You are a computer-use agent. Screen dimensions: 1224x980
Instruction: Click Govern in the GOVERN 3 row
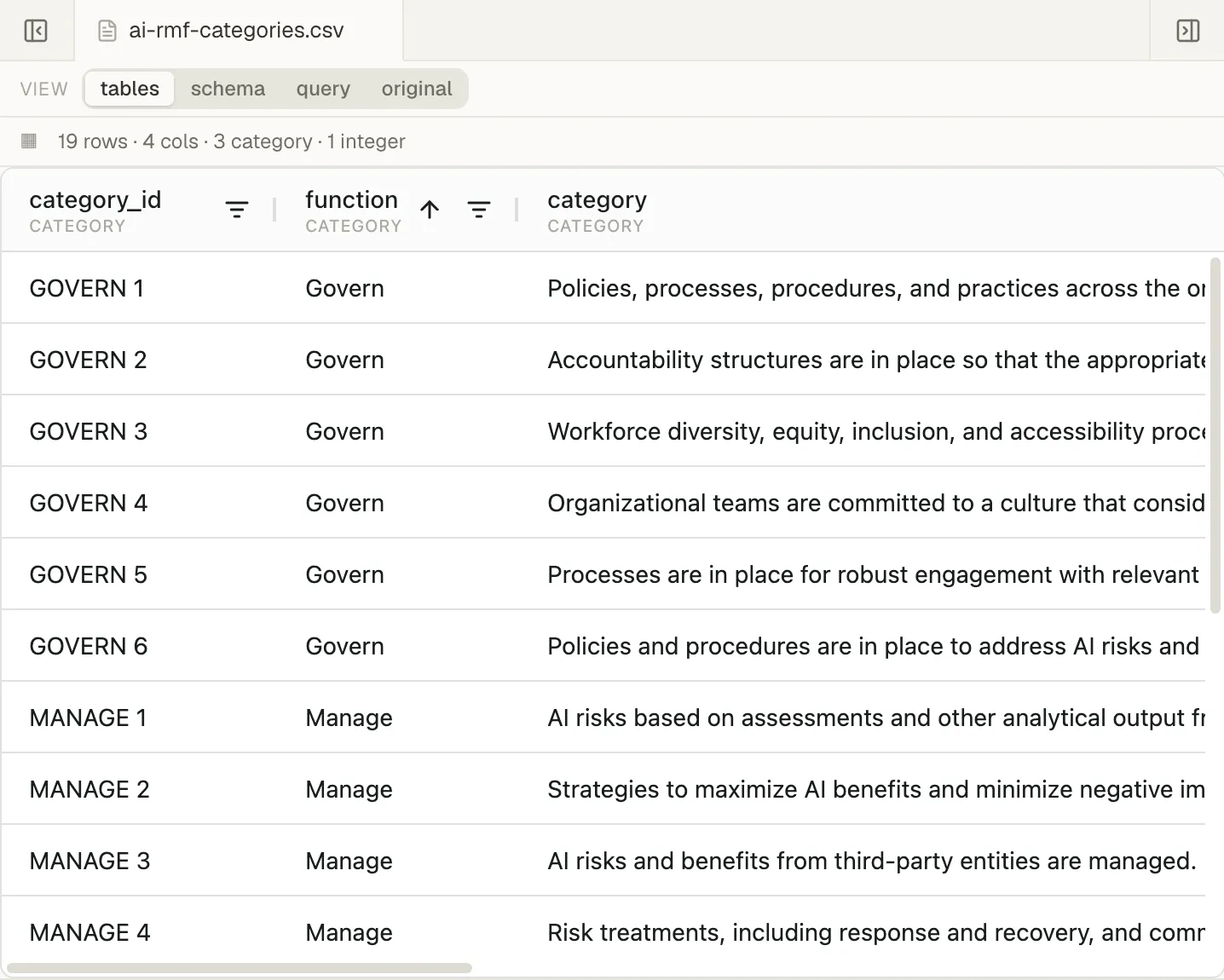click(x=344, y=431)
